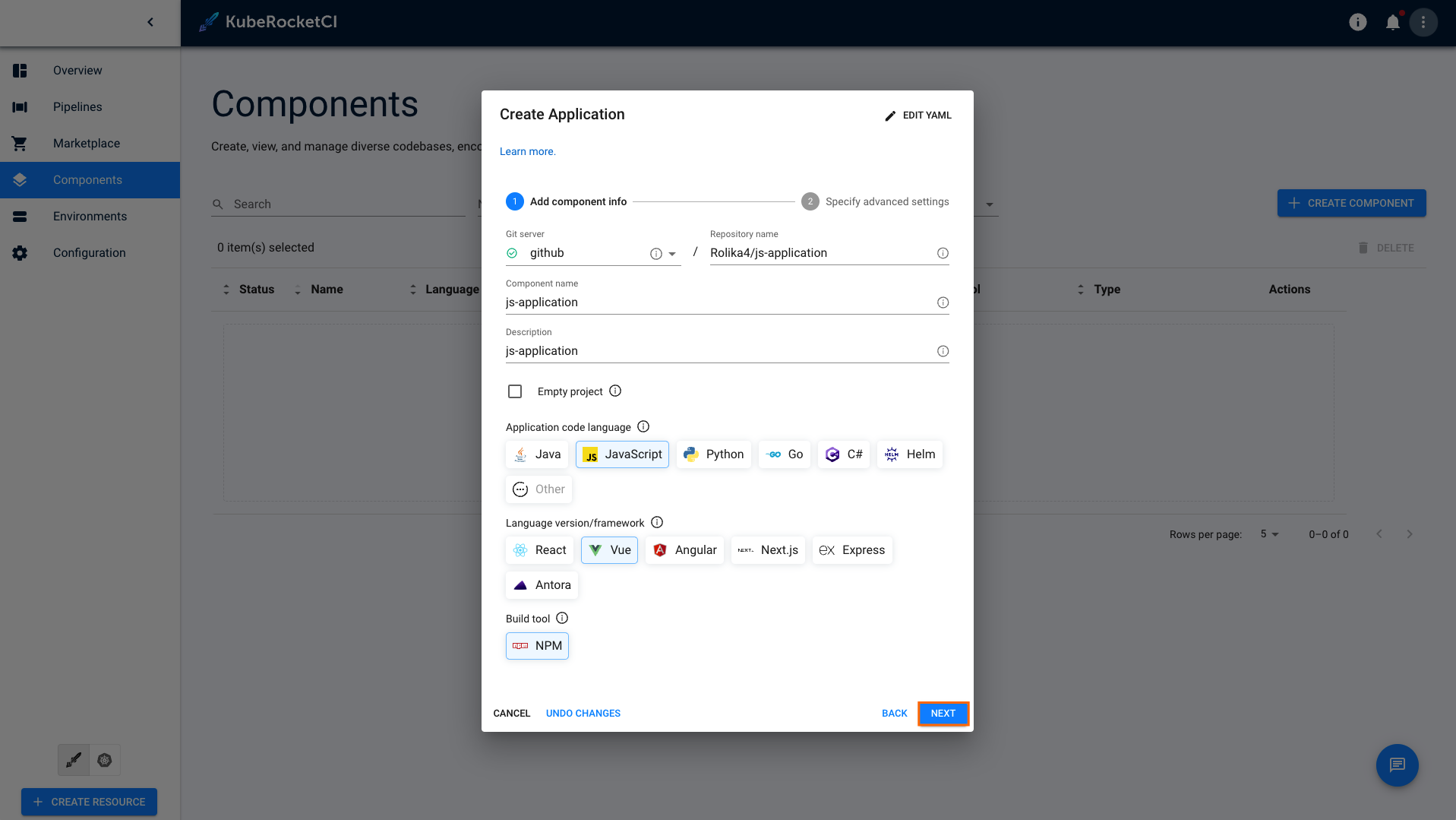This screenshot has height=820, width=1456.
Task: Click the NEXT button
Action: click(x=943, y=714)
